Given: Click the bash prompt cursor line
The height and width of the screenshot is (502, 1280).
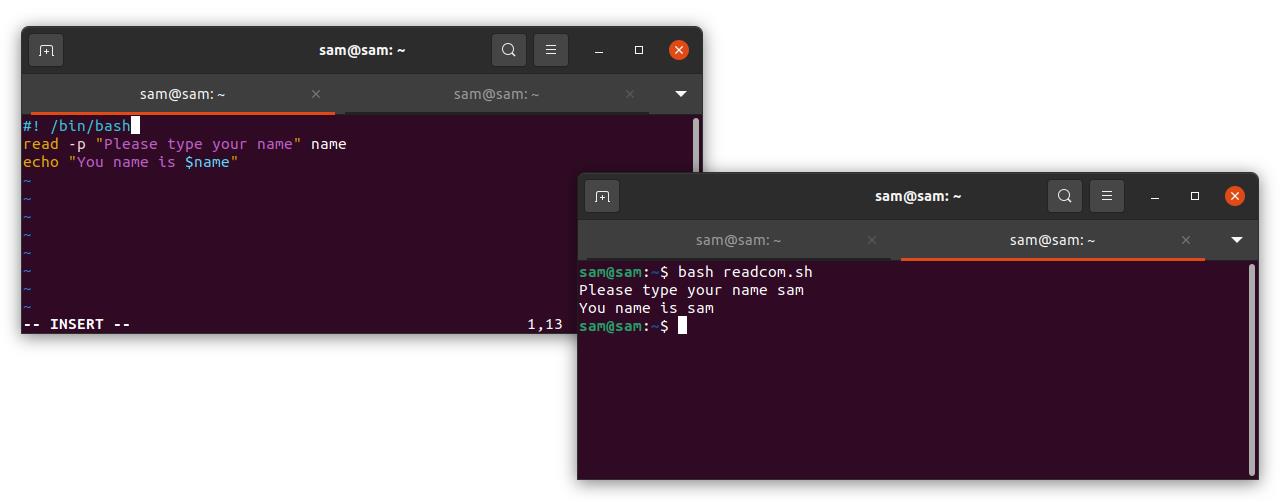Looking at the screenshot, I should pos(633,326).
